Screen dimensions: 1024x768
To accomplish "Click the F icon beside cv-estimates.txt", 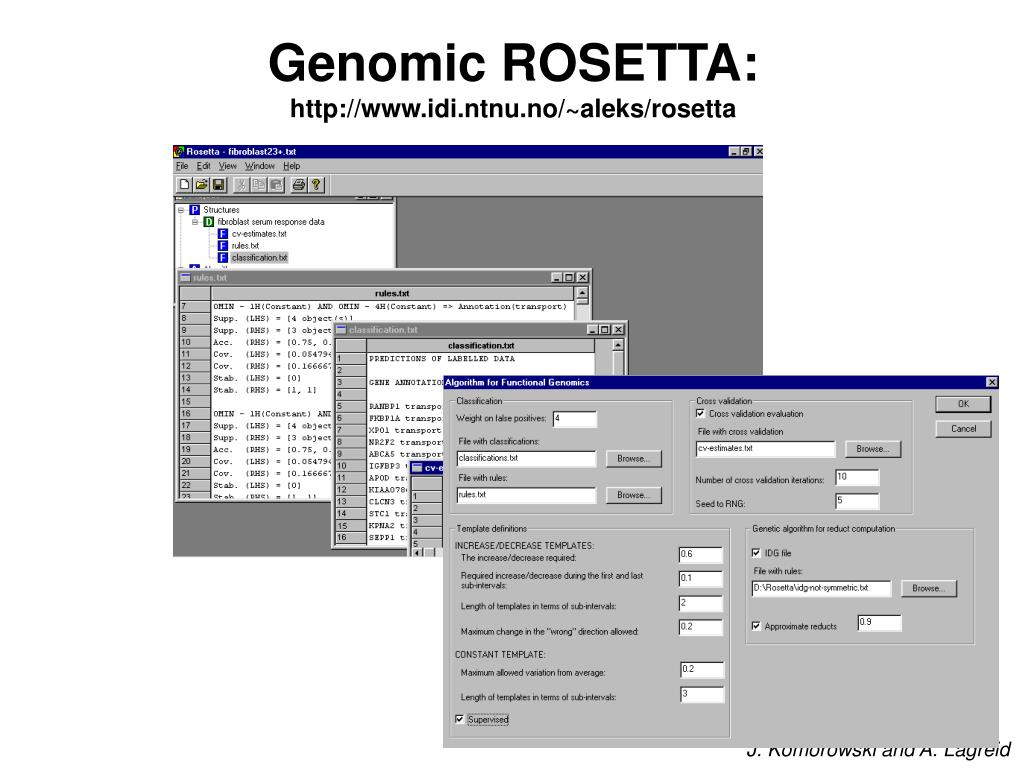I will 223,234.
